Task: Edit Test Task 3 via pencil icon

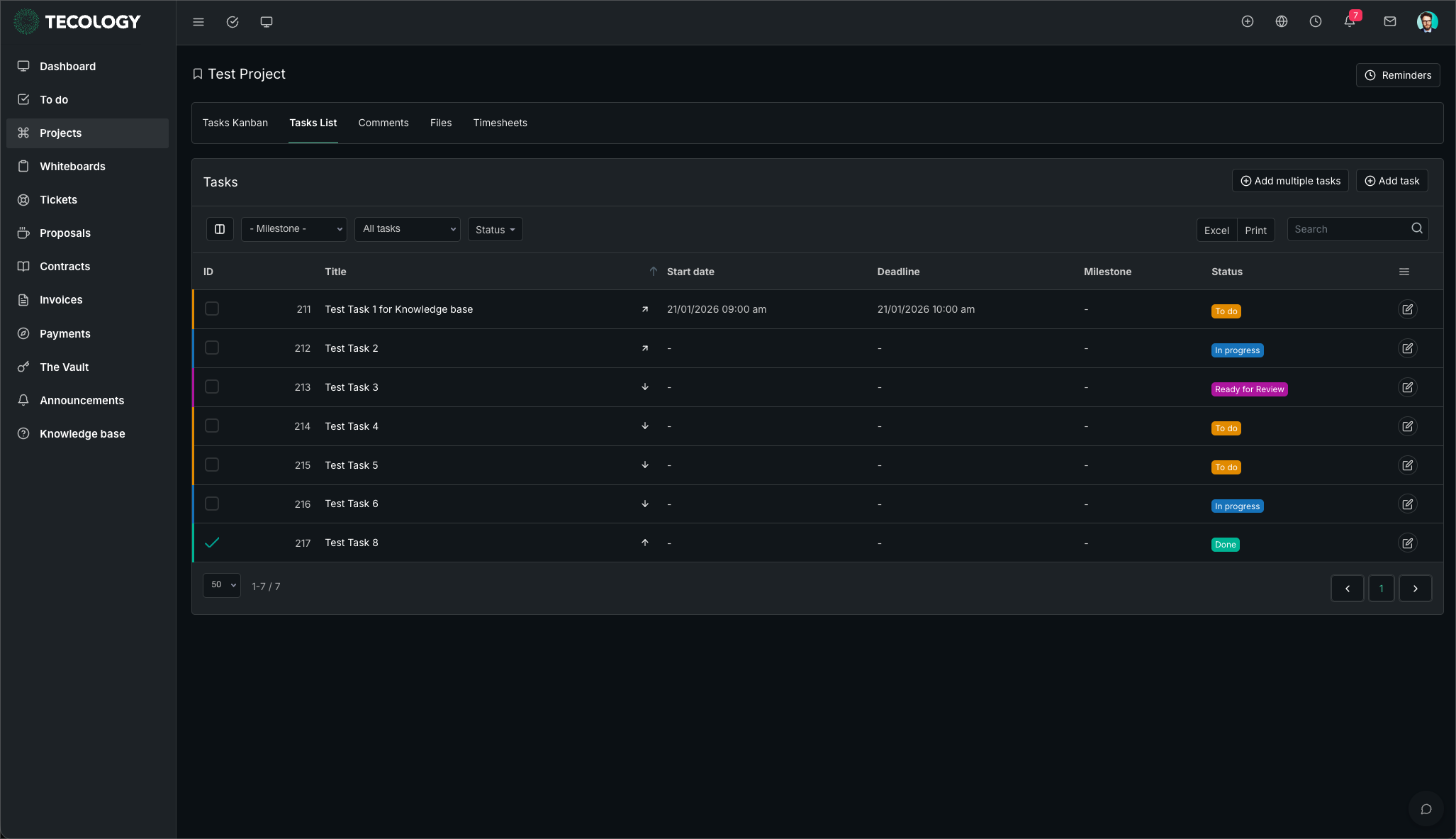Action: 1407,387
